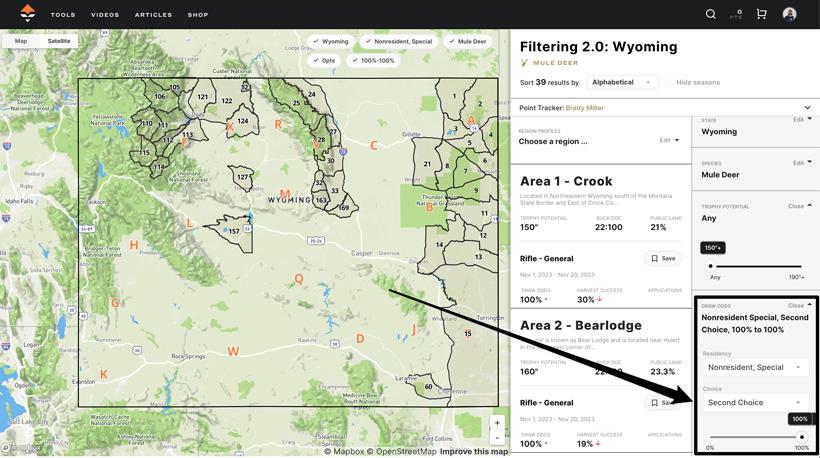Select hunt unit 15 on the map
Image resolution: width=820 pixels, height=458 pixels.
[468, 333]
